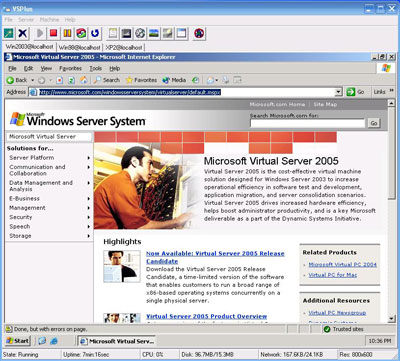Click the IE Refresh icon
400x361 pixels.
(71, 80)
